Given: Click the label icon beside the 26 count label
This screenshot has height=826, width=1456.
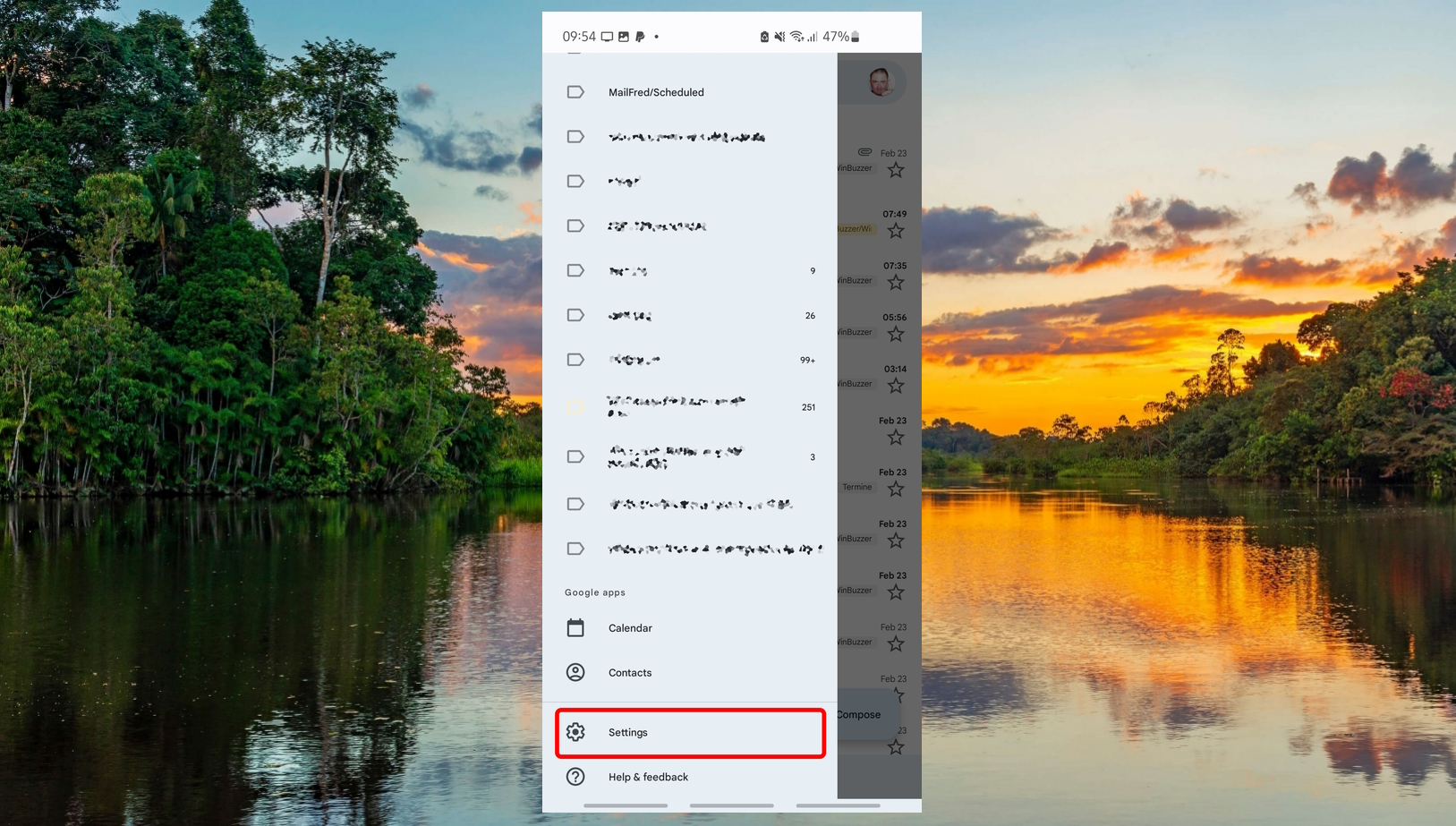Looking at the screenshot, I should pyautogui.click(x=575, y=315).
